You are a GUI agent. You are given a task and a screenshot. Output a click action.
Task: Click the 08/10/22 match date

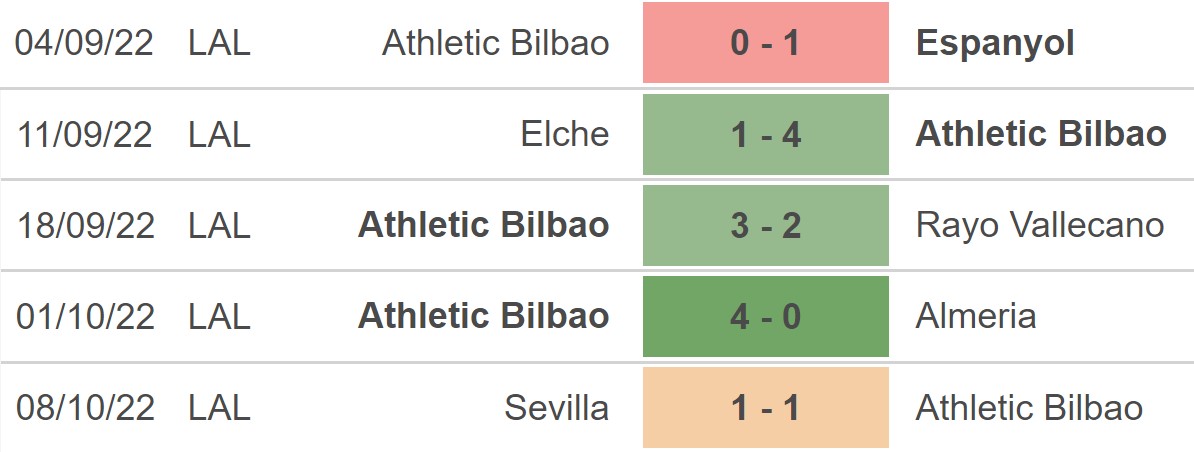coord(85,407)
